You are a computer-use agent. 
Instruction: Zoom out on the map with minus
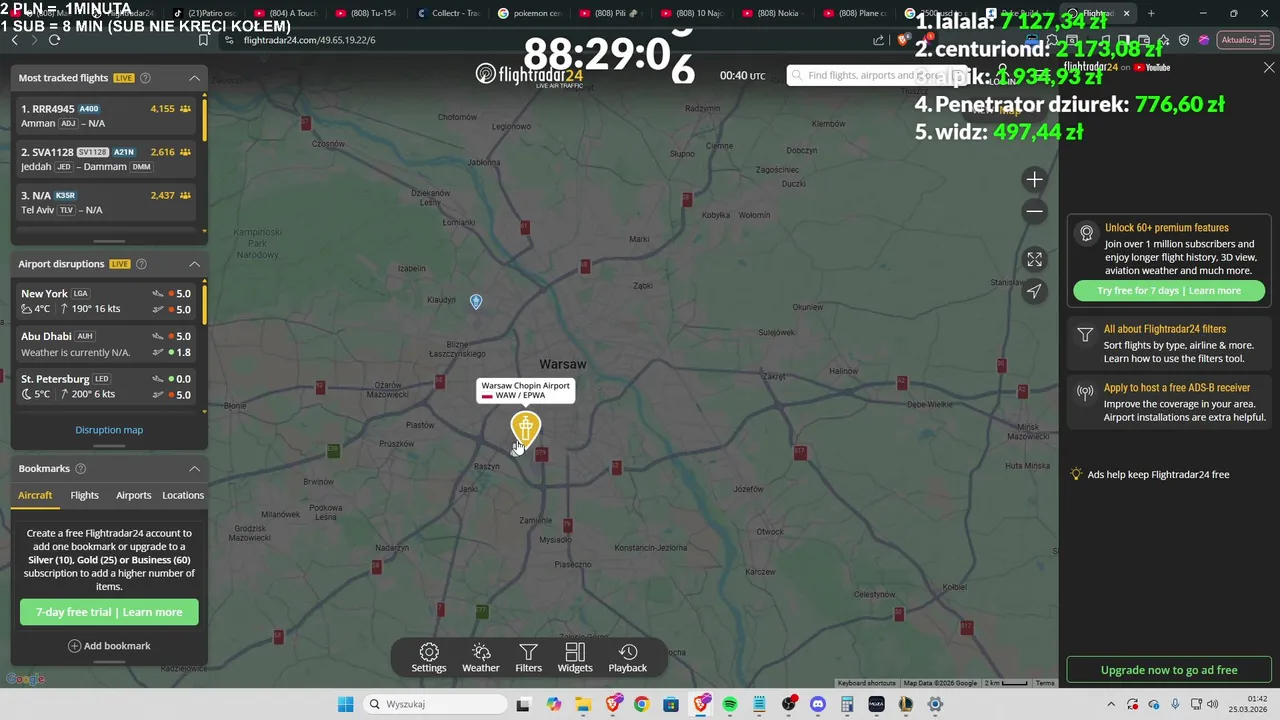point(1034,211)
